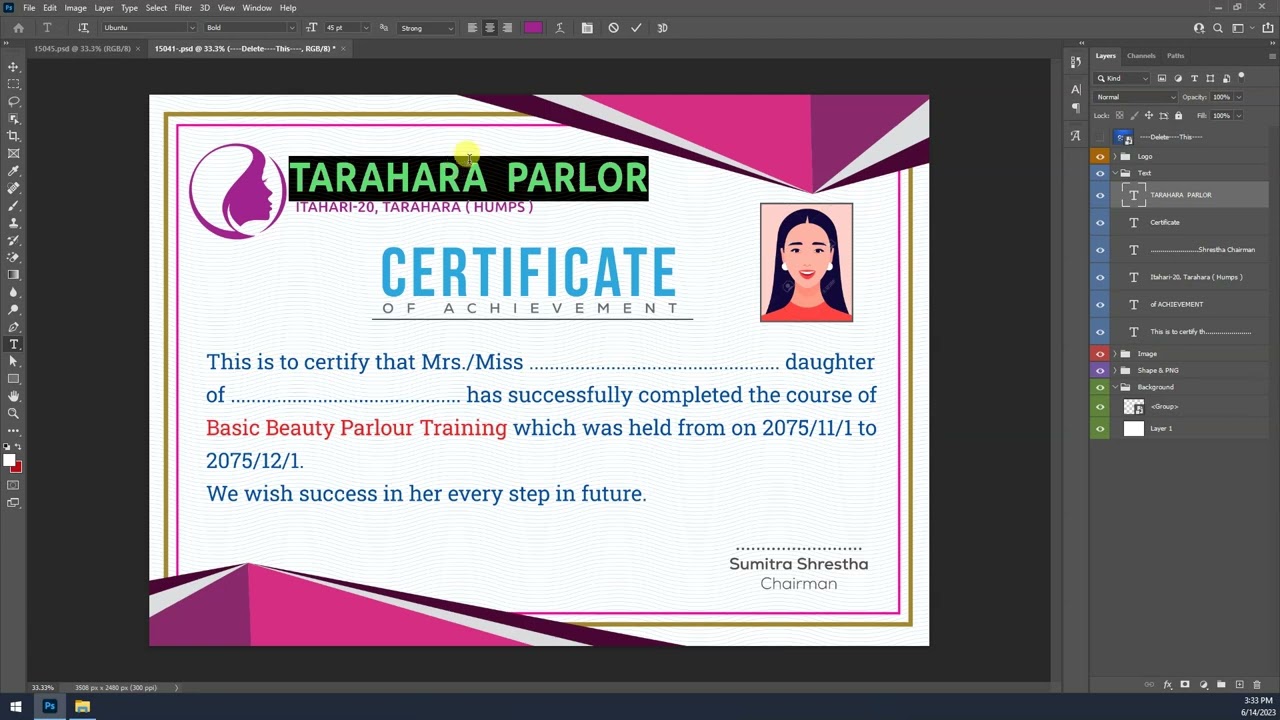Select the Frame tool
Viewport: 1280px width, 720px height.
[13, 153]
